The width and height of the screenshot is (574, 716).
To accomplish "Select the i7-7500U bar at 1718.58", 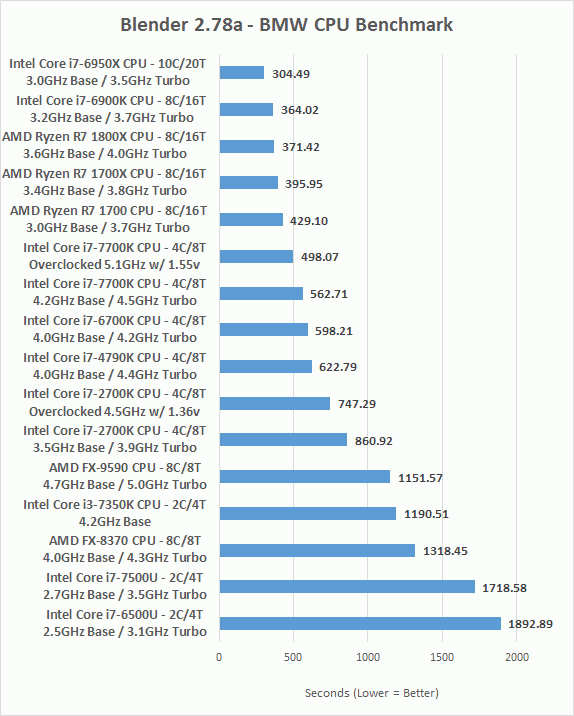I will pyautogui.click(x=347, y=587).
